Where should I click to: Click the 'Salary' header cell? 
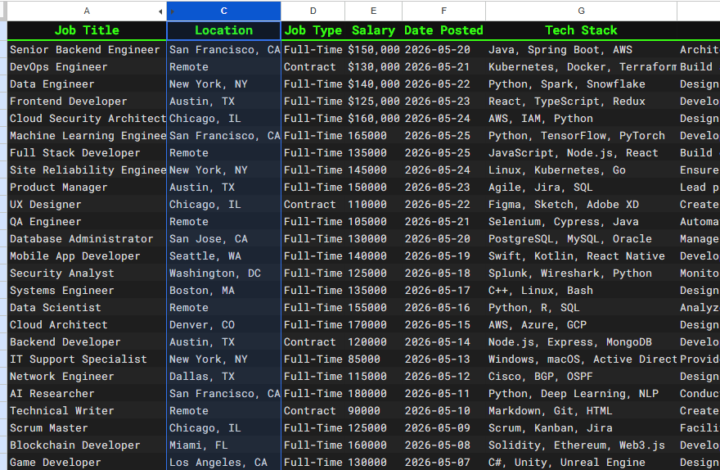click(x=373, y=31)
